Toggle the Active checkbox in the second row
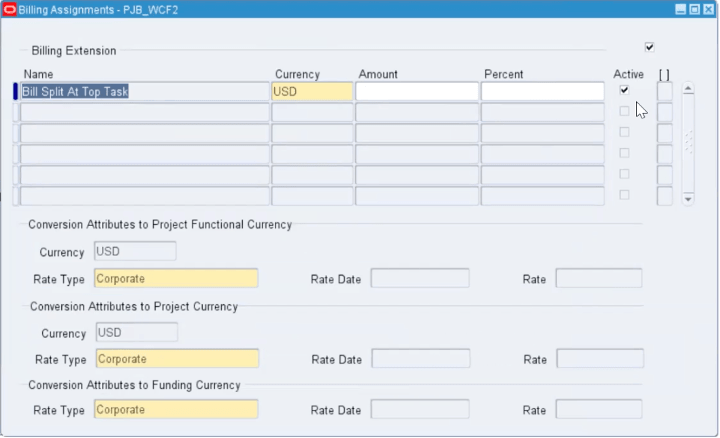This screenshot has width=720, height=438. click(x=624, y=111)
